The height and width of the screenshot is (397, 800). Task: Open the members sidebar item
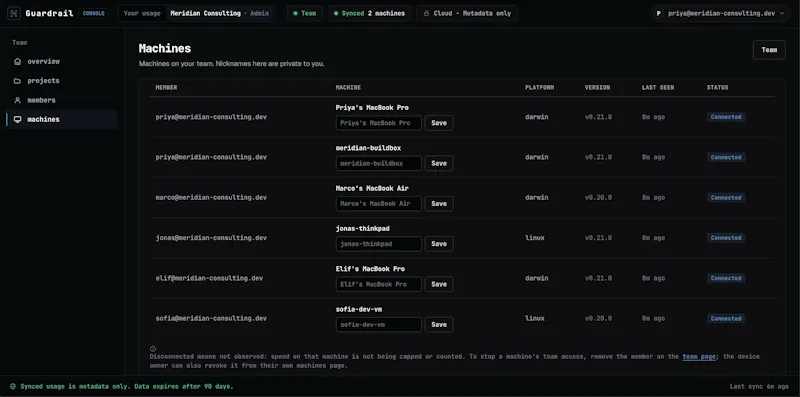[61, 100]
